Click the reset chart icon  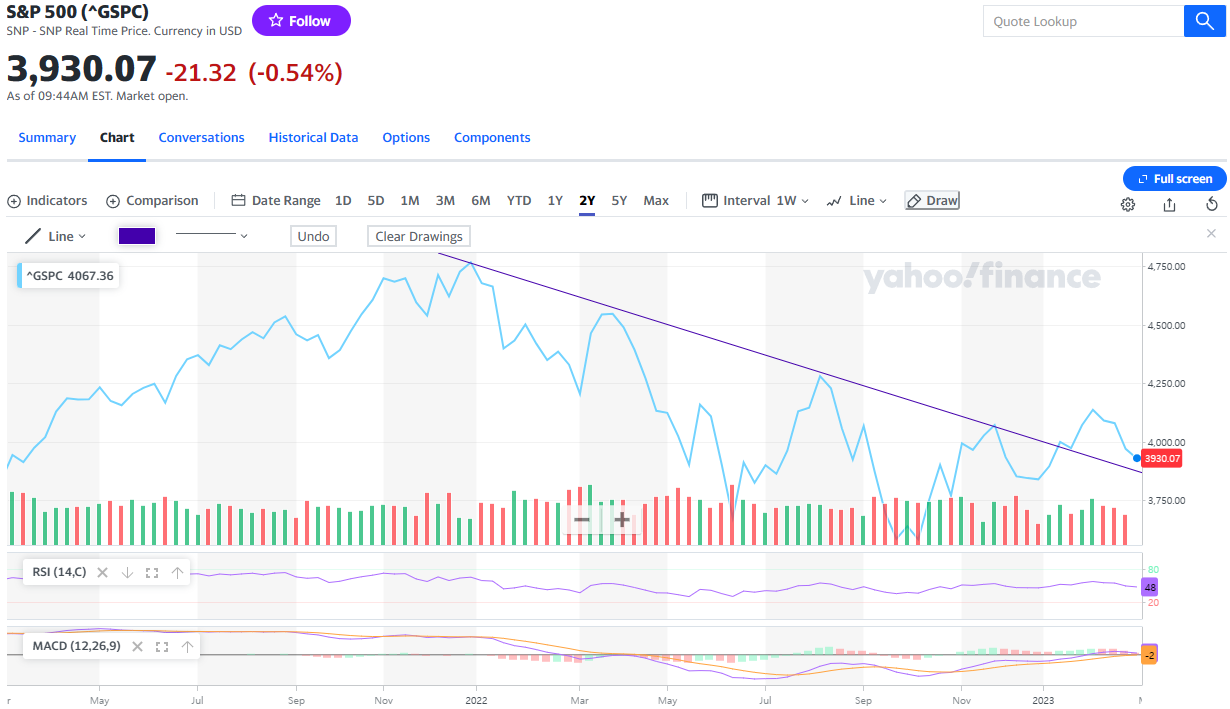click(1212, 204)
